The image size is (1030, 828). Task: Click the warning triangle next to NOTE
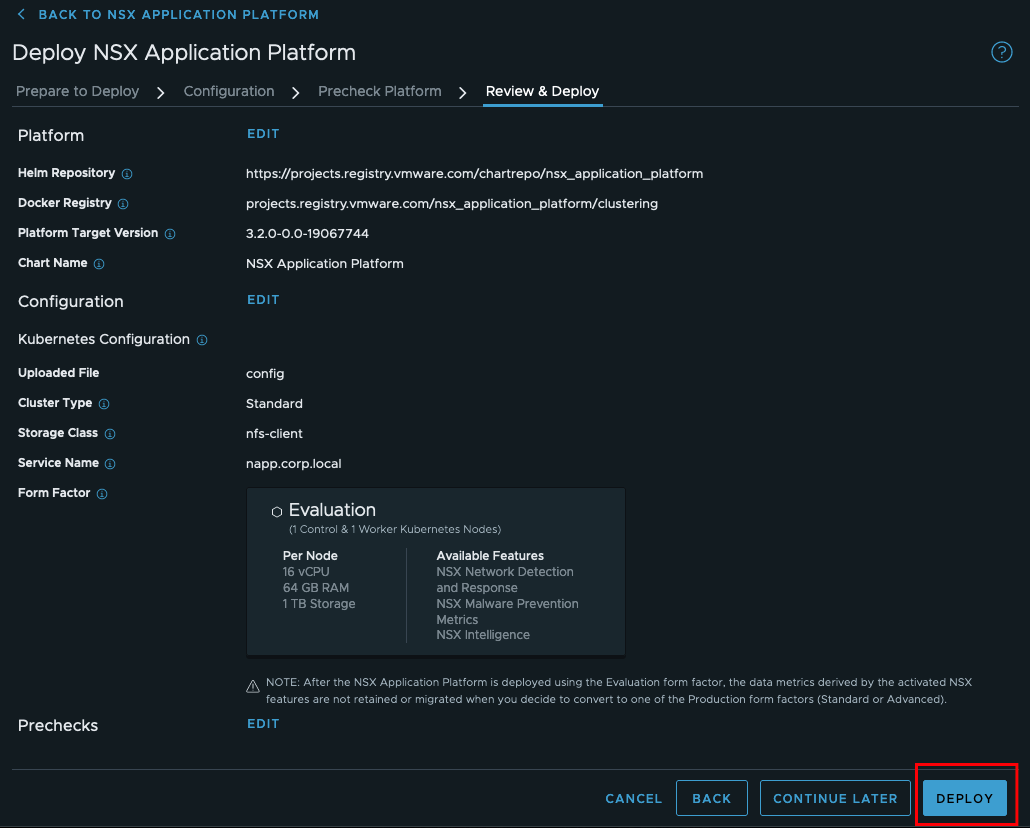click(x=253, y=686)
